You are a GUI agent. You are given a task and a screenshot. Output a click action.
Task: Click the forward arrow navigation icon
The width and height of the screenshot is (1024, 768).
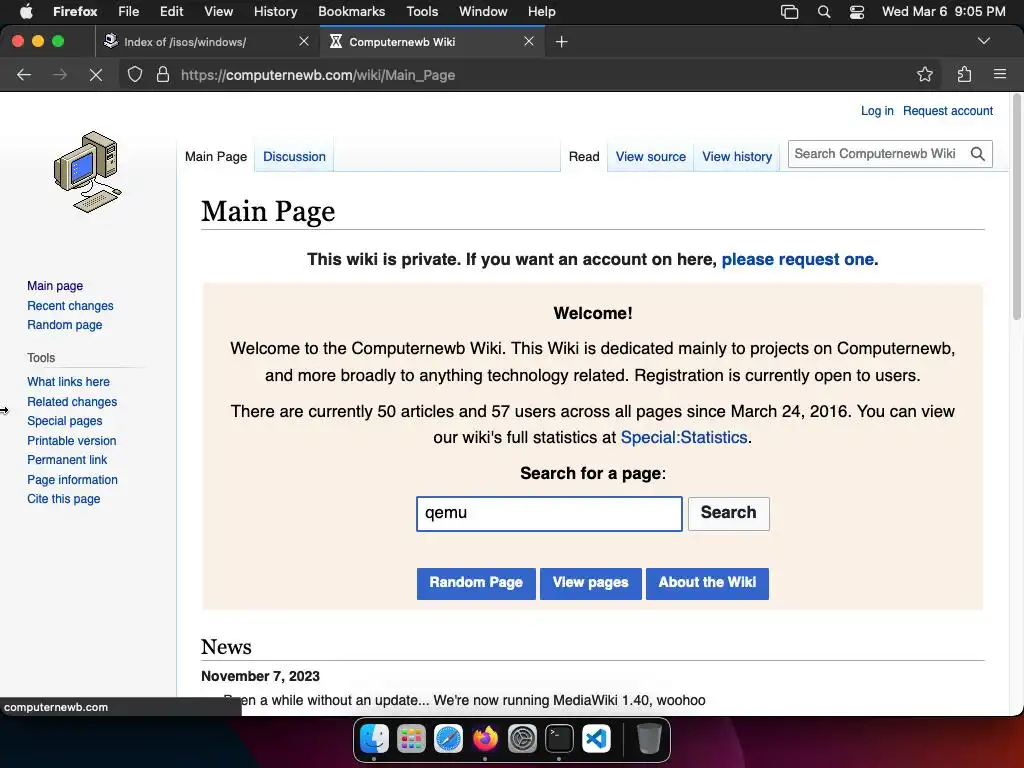point(59,74)
